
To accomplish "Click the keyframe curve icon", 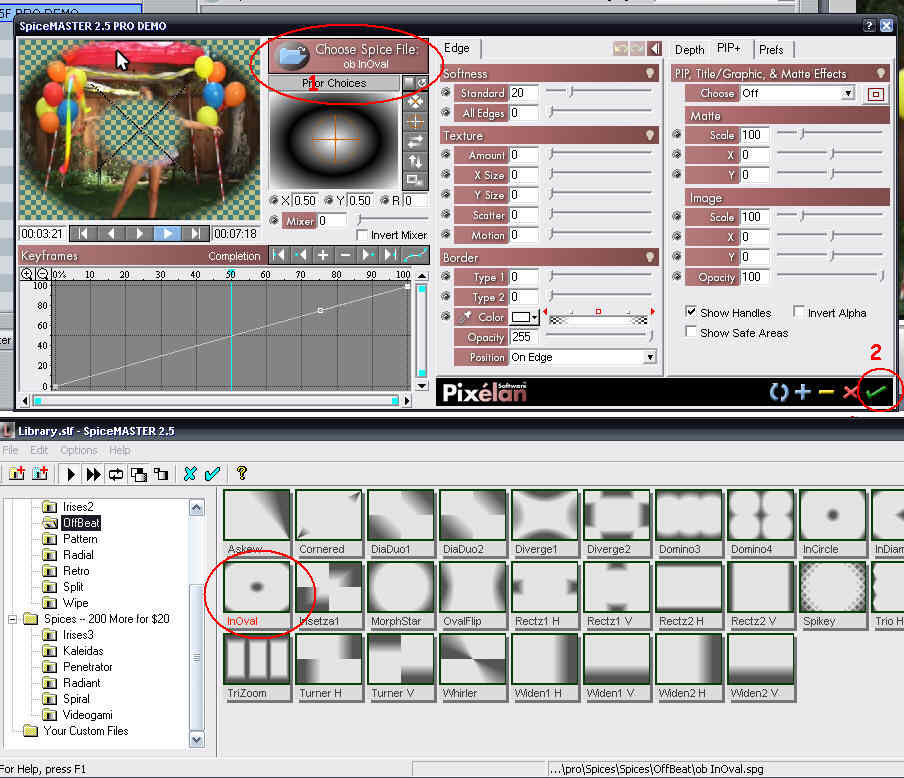I will (x=416, y=255).
